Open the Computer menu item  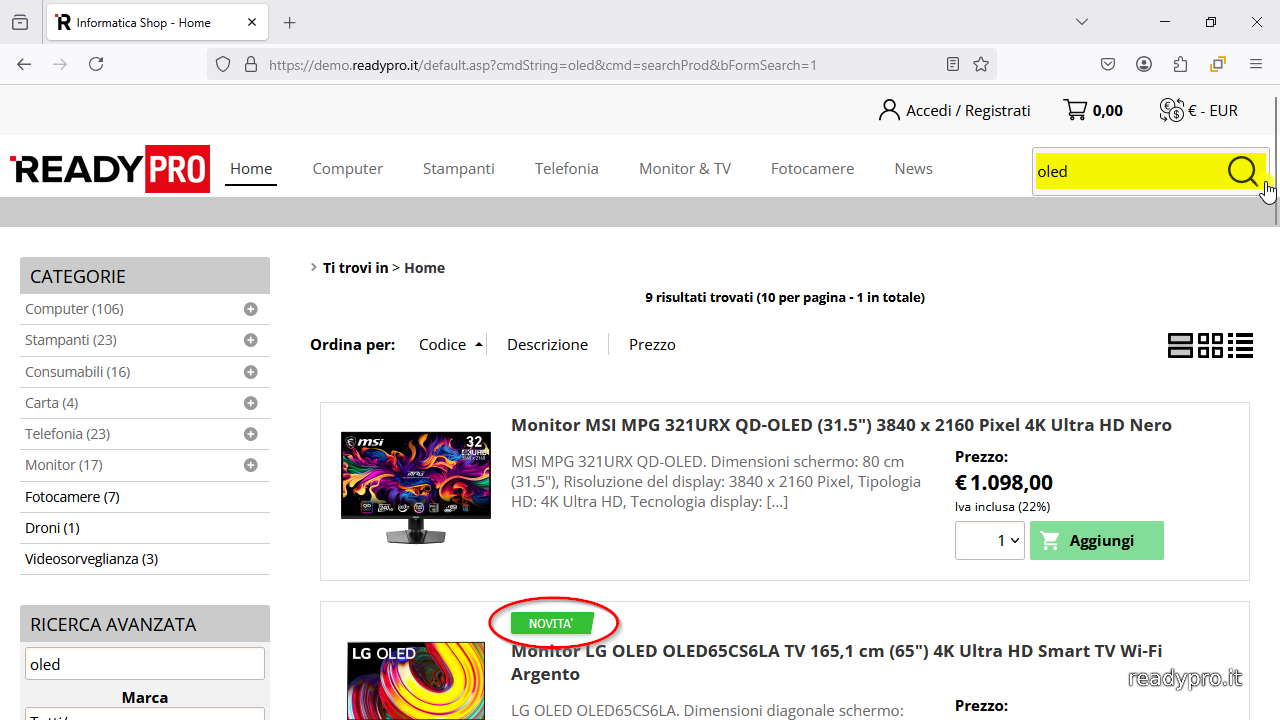[x=347, y=168]
